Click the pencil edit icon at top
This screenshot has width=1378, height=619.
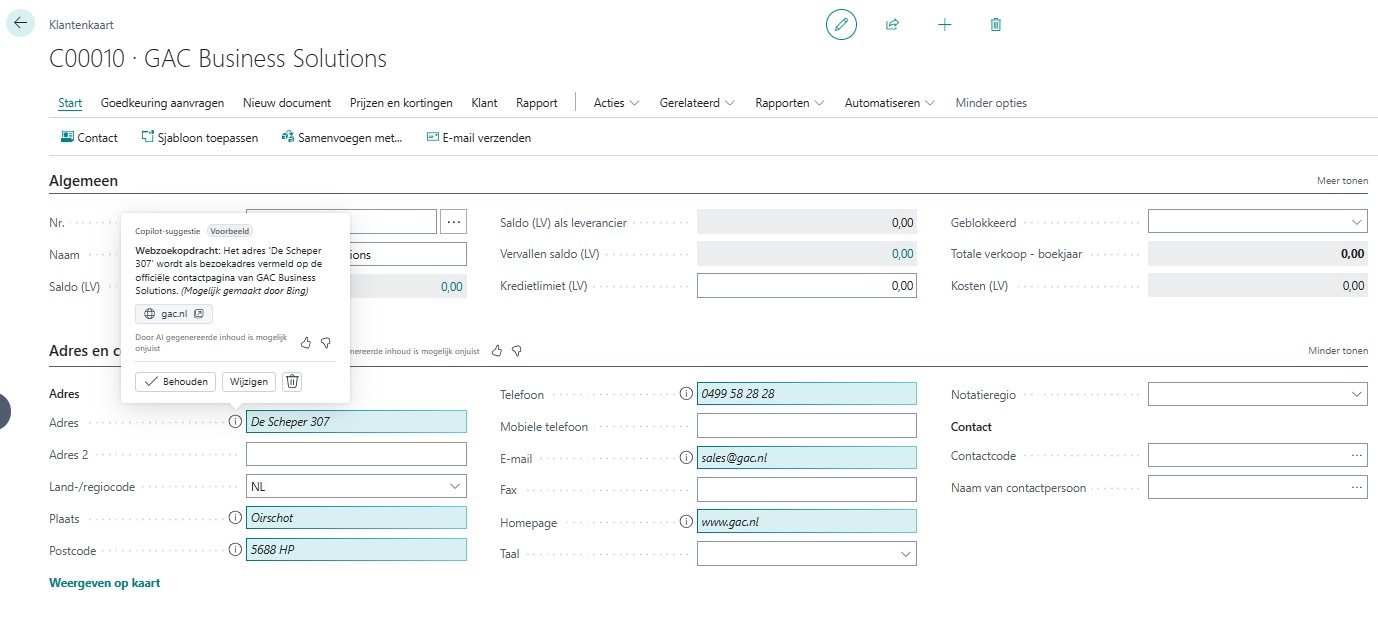841,24
